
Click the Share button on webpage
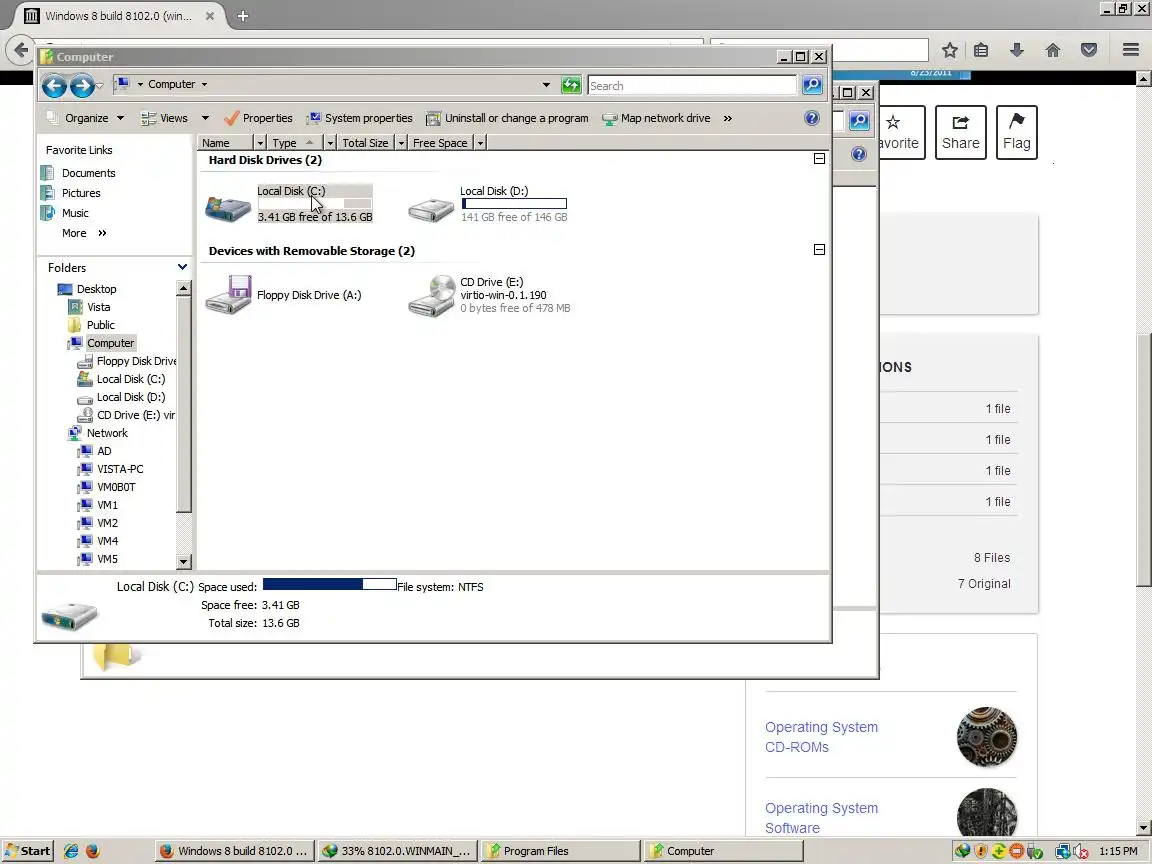pyautogui.click(x=960, y=132)
